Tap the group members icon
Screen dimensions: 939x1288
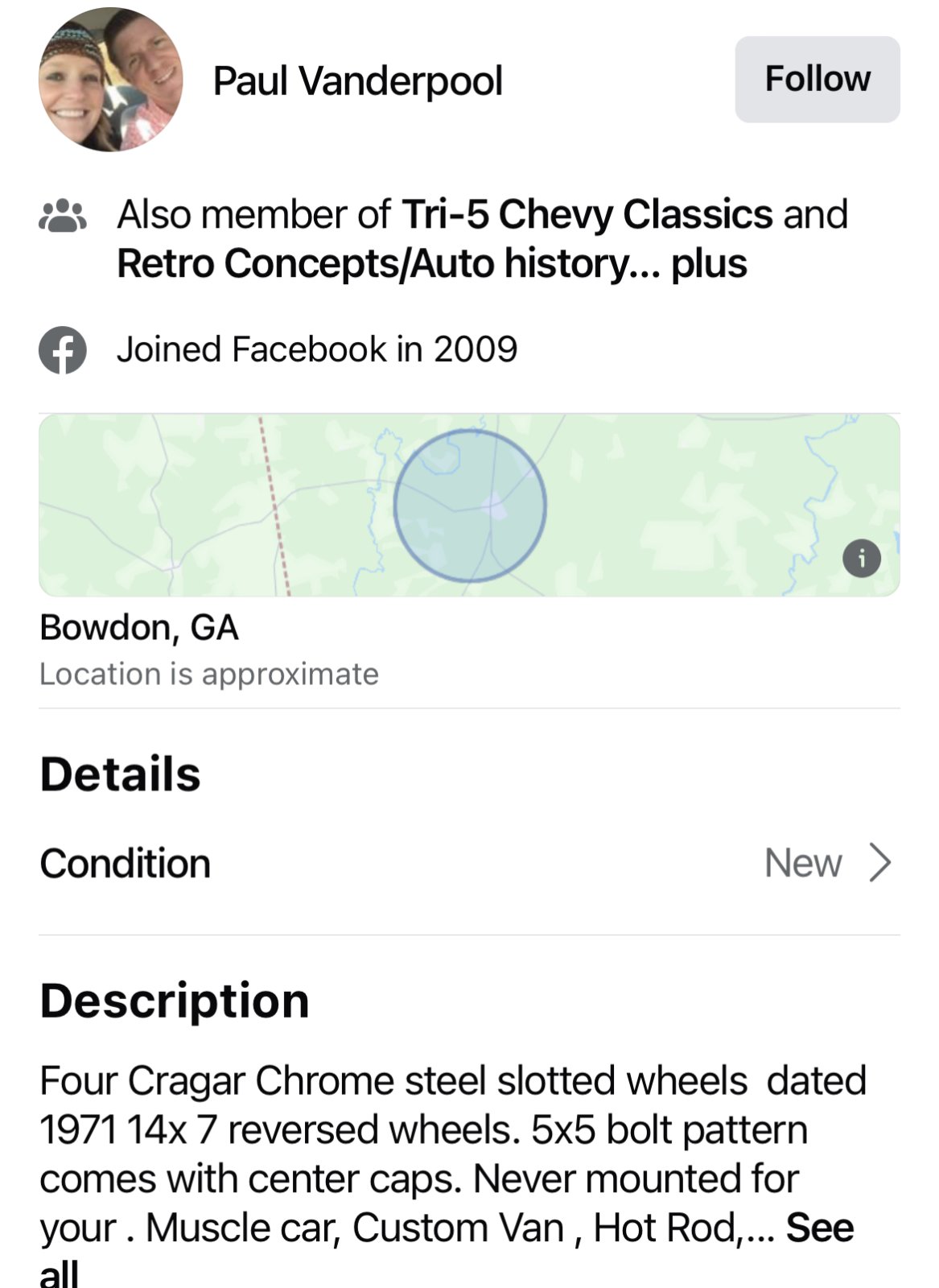(63, 216)
